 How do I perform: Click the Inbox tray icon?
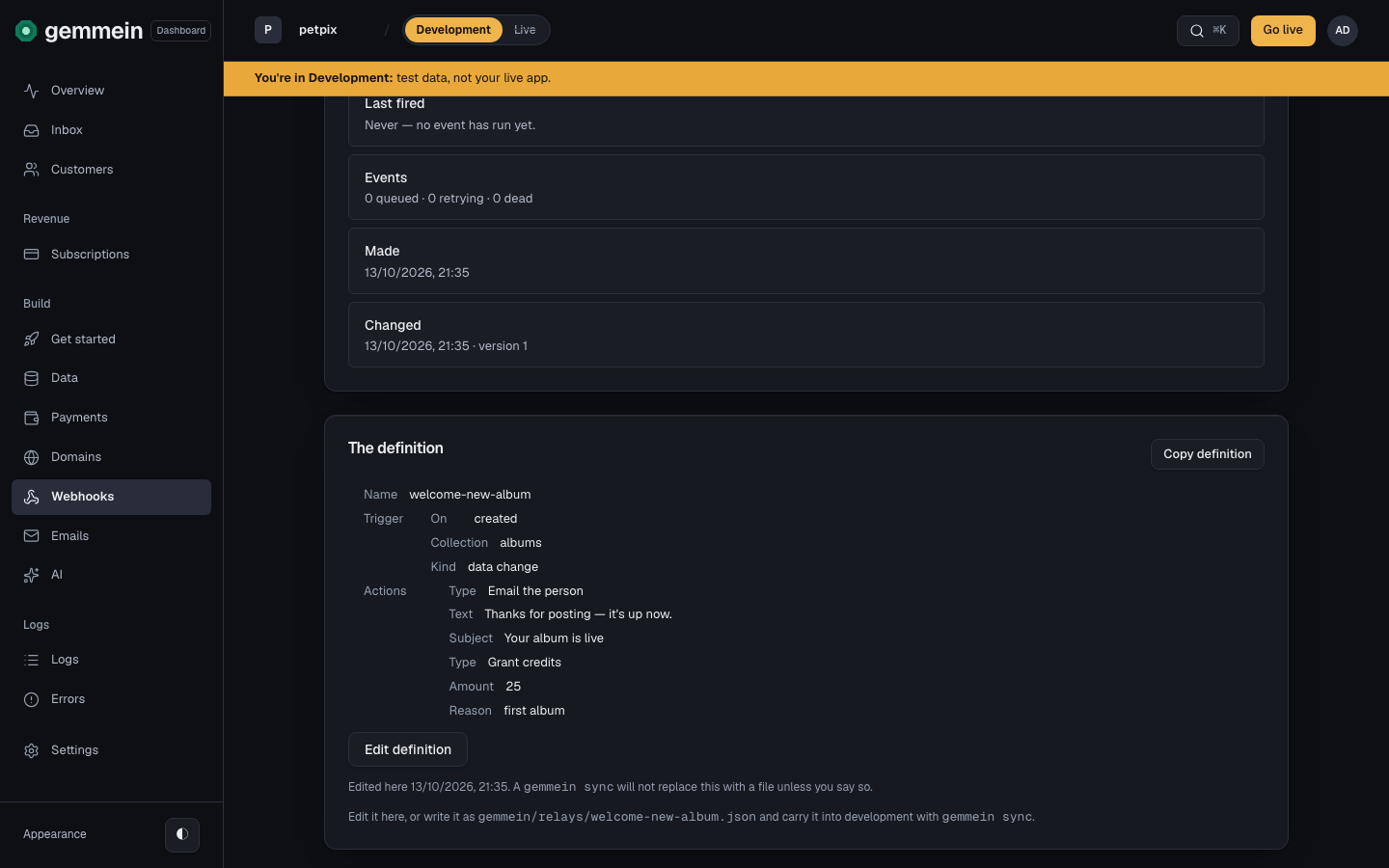coord(32,130)
